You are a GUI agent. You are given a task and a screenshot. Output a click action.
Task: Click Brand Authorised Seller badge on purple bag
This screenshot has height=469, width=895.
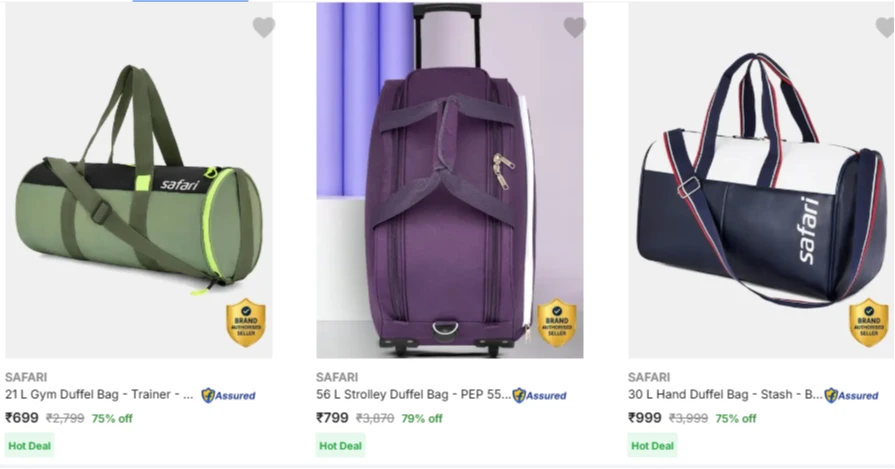[x=557, y=322]
